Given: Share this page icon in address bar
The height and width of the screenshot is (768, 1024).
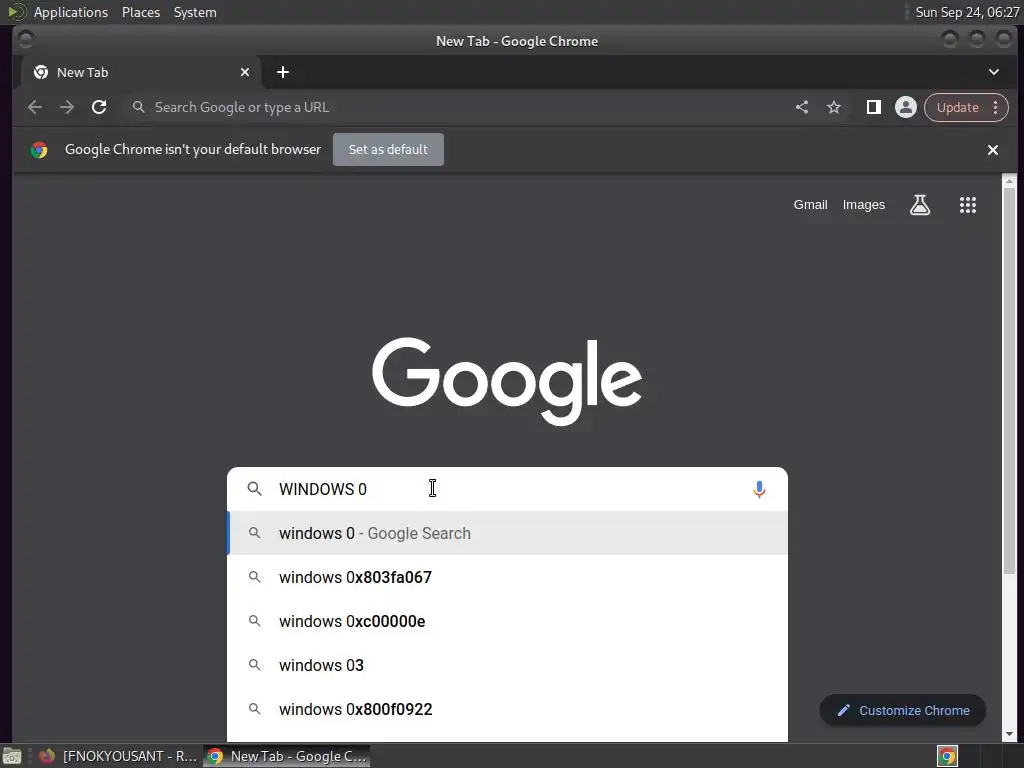Looking at the screenshot, I should [802, 107].
